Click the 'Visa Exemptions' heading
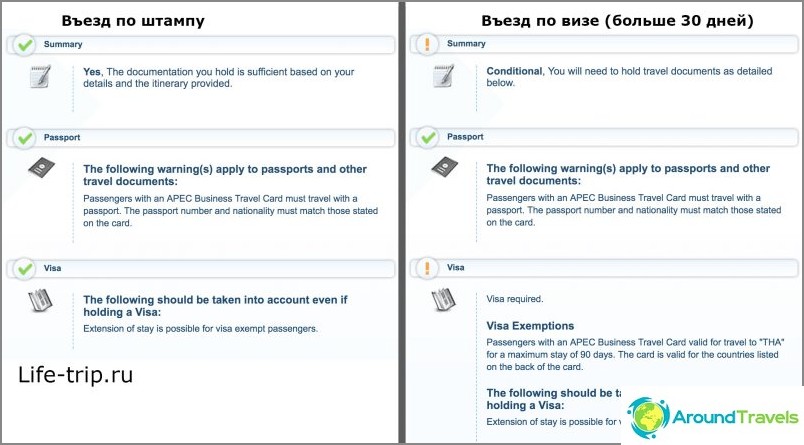 530,326
